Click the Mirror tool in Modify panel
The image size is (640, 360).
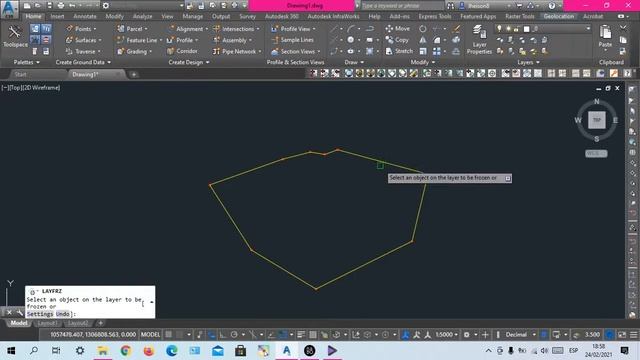(x=422, y=40)
